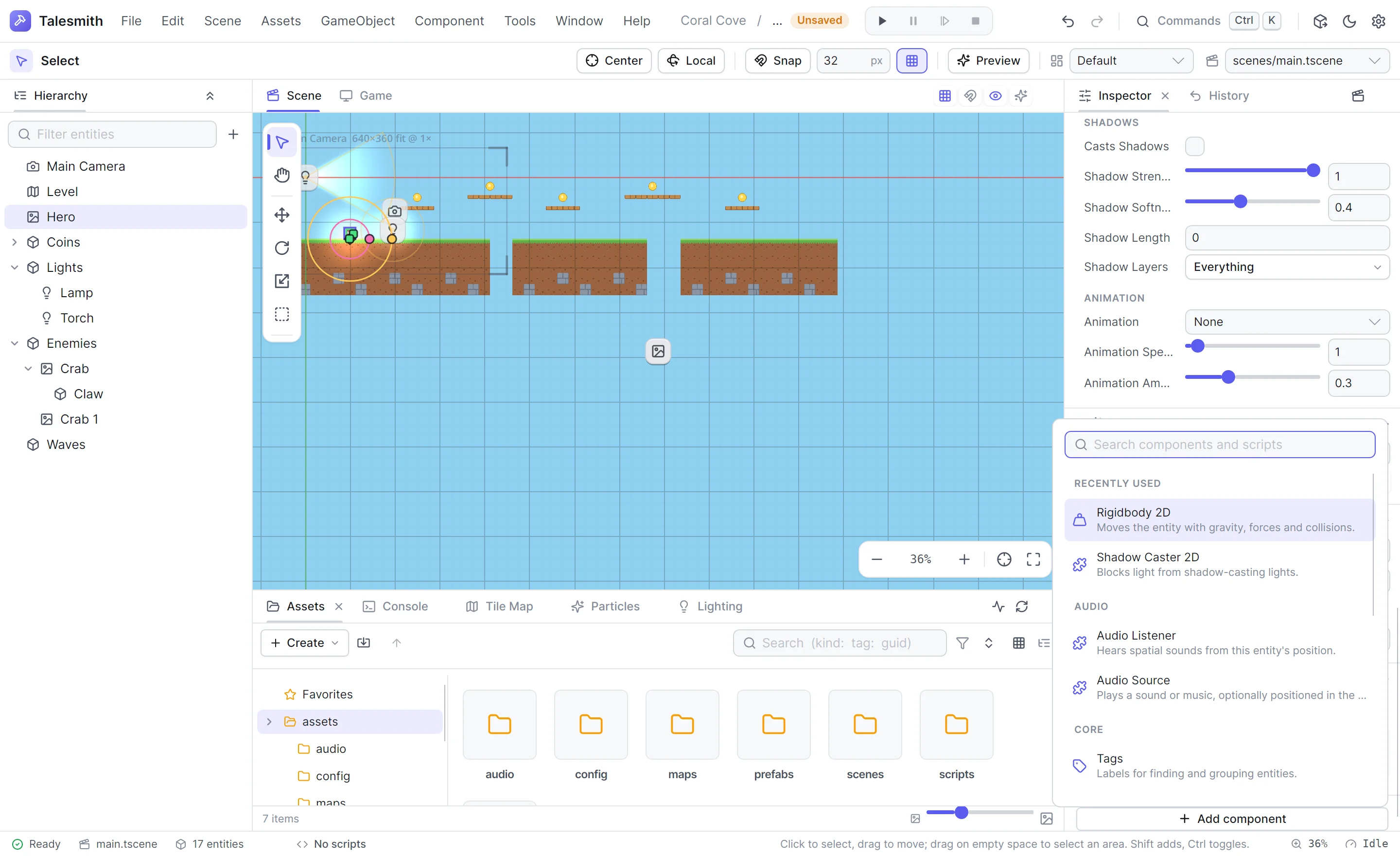Expand the Coins entity
1400x856 pixels.
pyautogui.click(x=15, y=242)
